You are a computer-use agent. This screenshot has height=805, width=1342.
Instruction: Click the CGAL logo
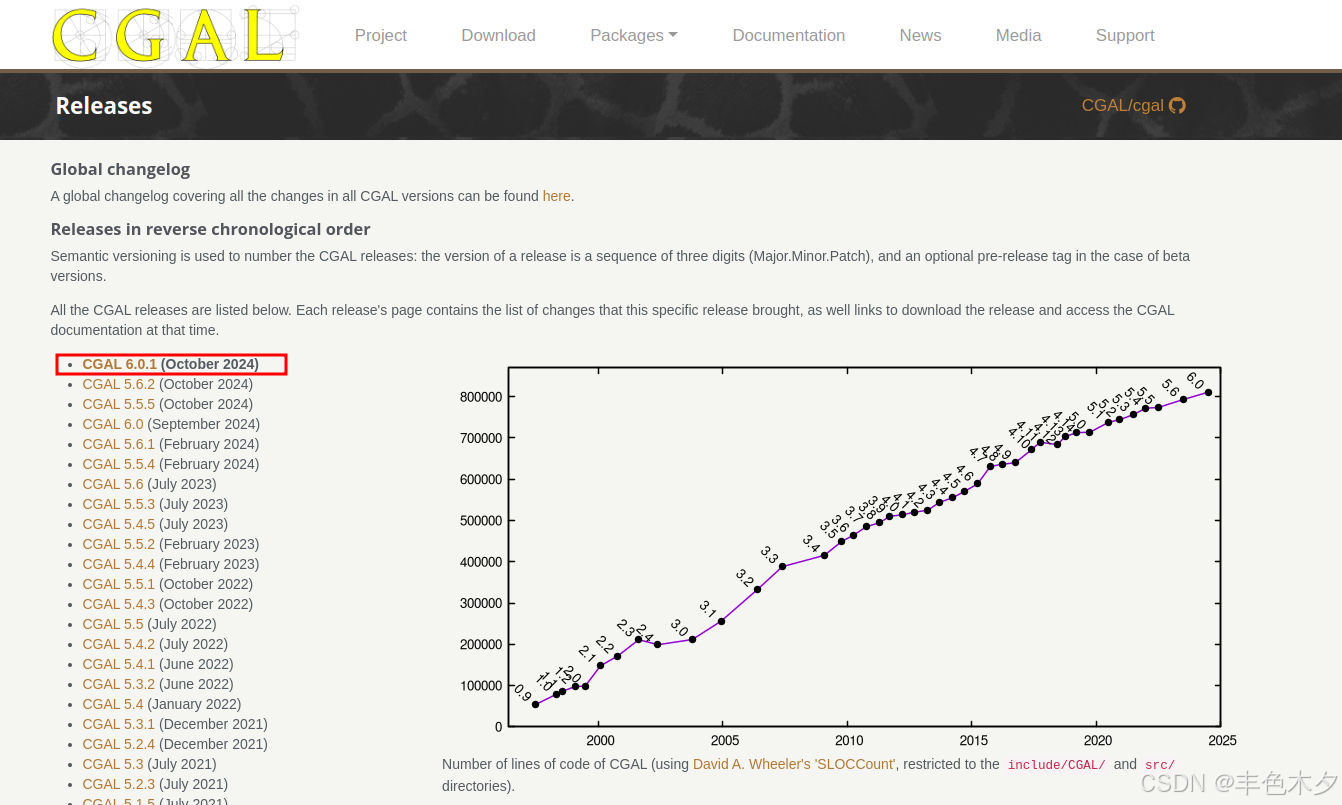click(x=175, y=34)
